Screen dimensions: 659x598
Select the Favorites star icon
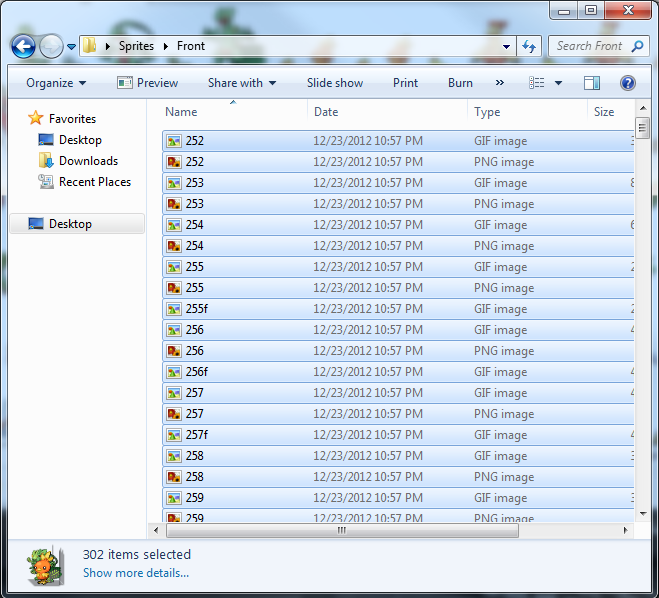36,119
